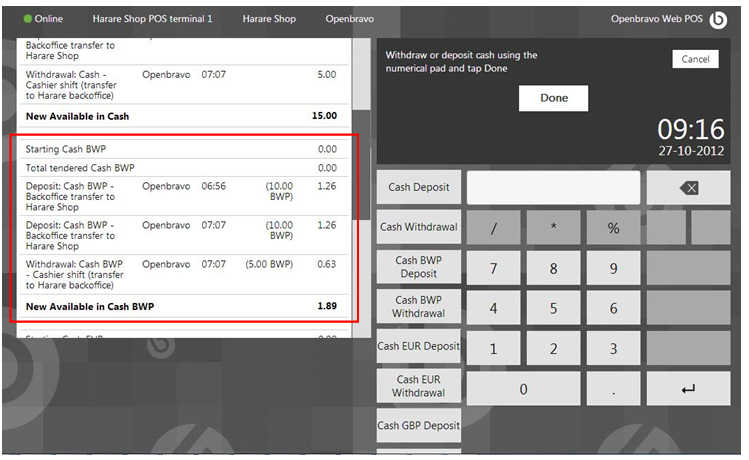Screen dimensions: 749x460
Task: Tap the multiply asterisk key
Action: 554,228
